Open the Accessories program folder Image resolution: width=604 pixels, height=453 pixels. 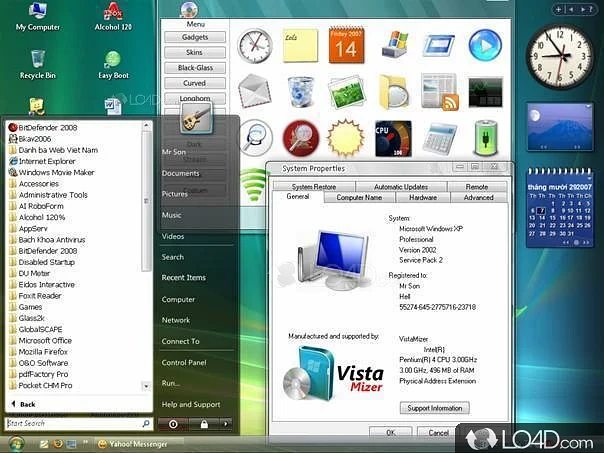(x=39, y=184)
